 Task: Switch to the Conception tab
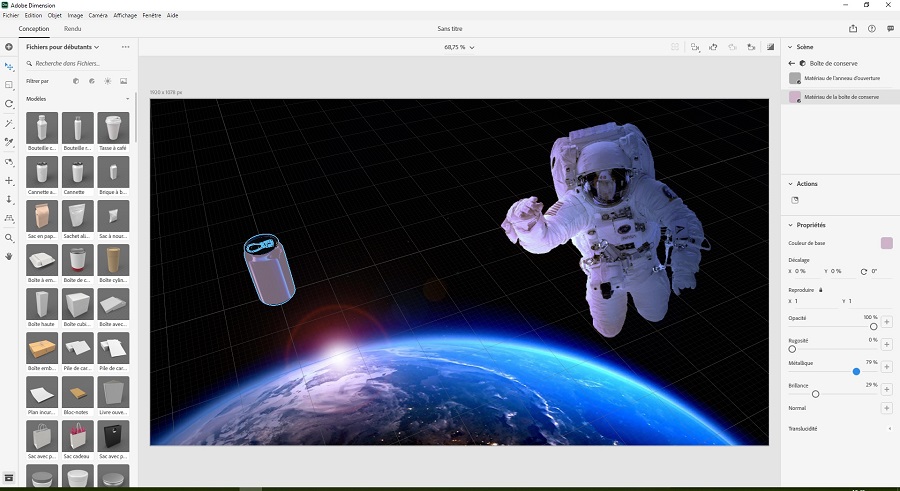34,29
